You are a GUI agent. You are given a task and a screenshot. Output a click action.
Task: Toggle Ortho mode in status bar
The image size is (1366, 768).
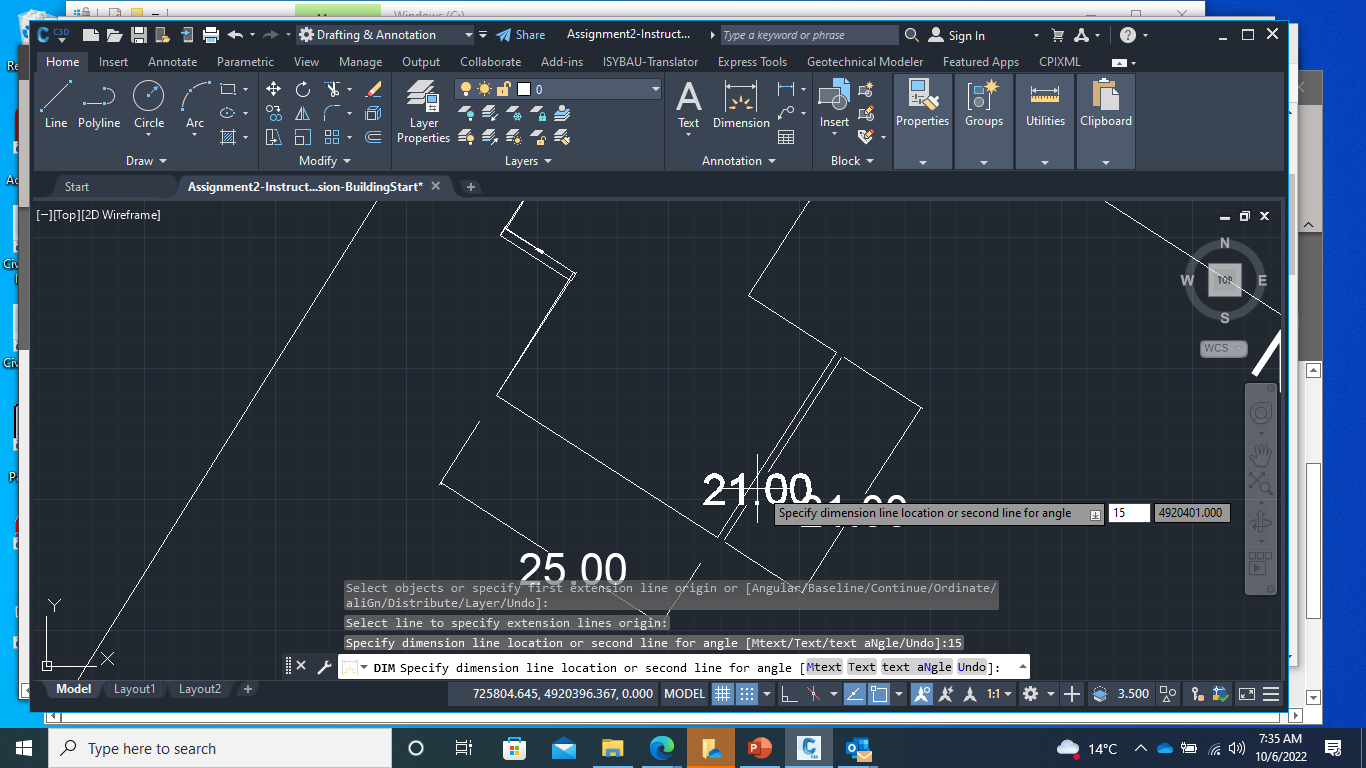click(x=790, y=694)
